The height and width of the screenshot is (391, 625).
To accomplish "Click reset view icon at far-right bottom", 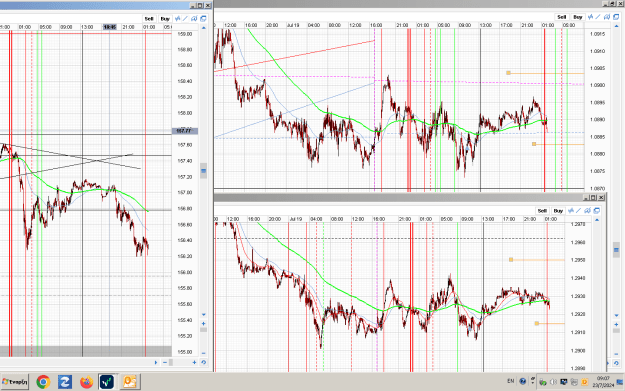I will [x=616, y=363].
